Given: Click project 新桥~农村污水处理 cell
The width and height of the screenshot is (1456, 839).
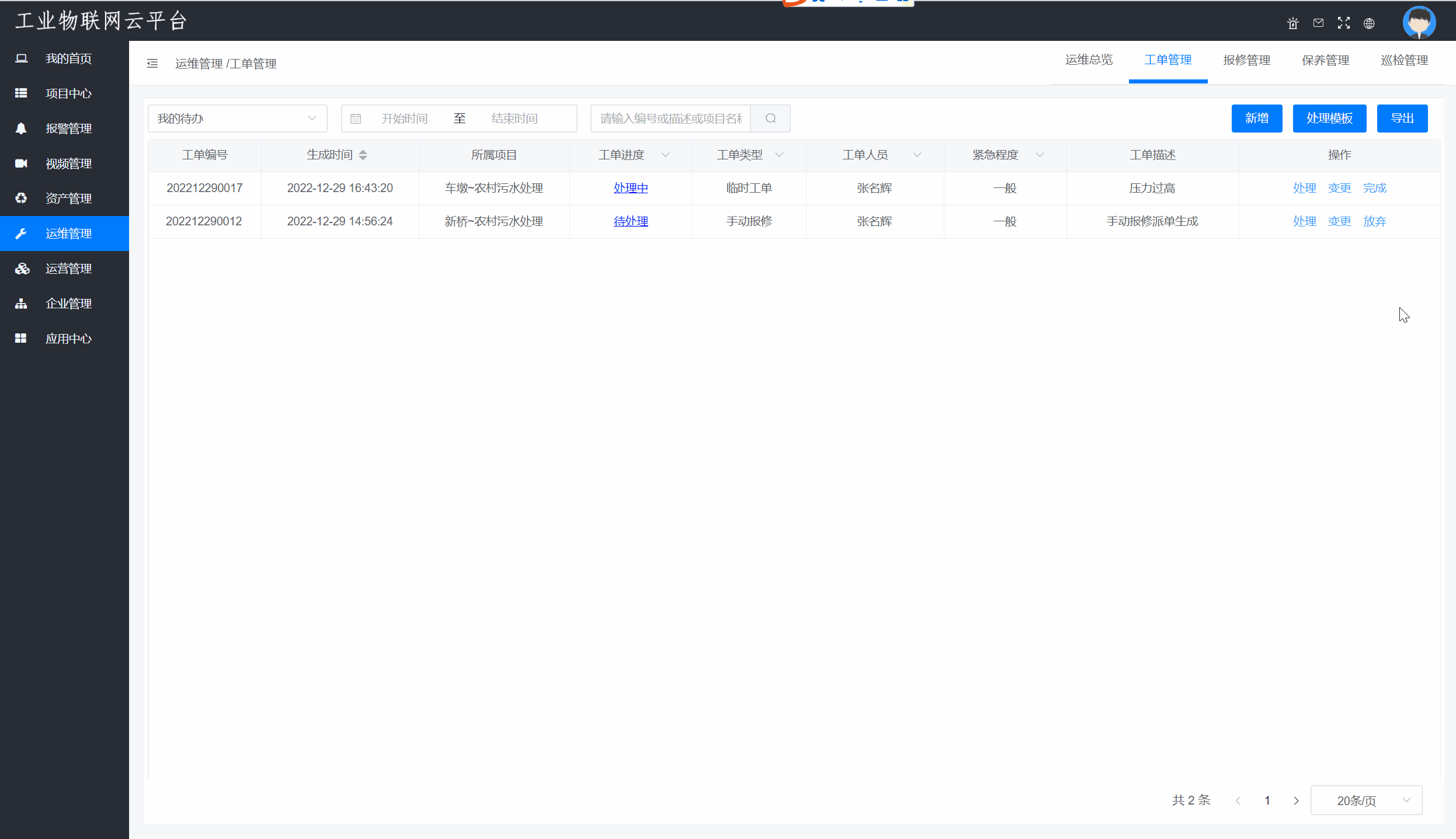Looking at the screenshot, I should pos(494,221).
